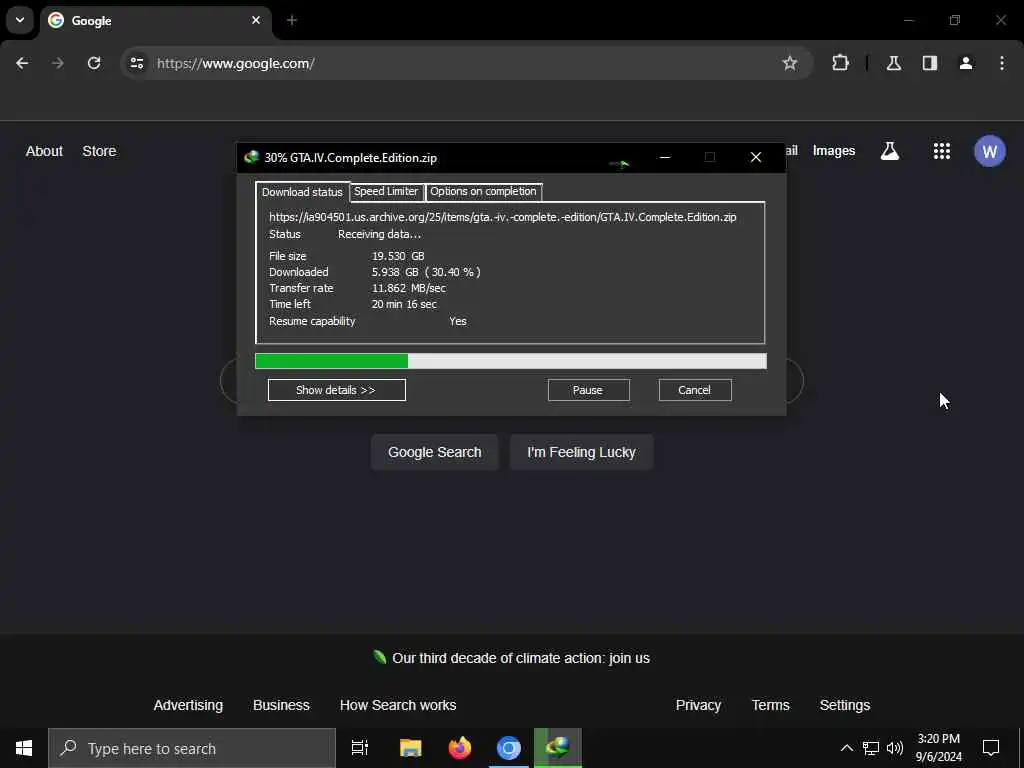The height and width of the screenshot is (768, 1024).
Task: Open the notification center icon
Action: point(991,748)
